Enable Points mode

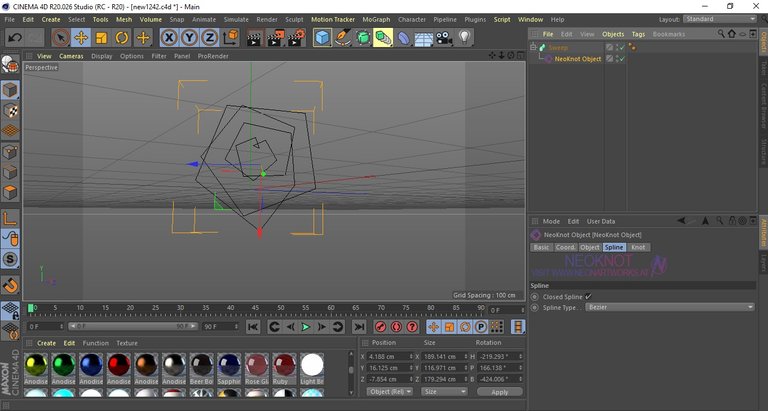coord(10,152)
